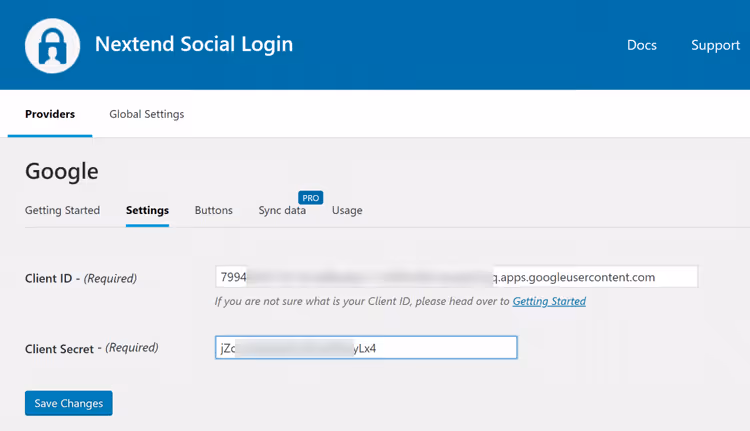Viewport: 750px width, 431px height.
Task: Click the Client ID - (Required) label
Action: click(x=81, y=278)
